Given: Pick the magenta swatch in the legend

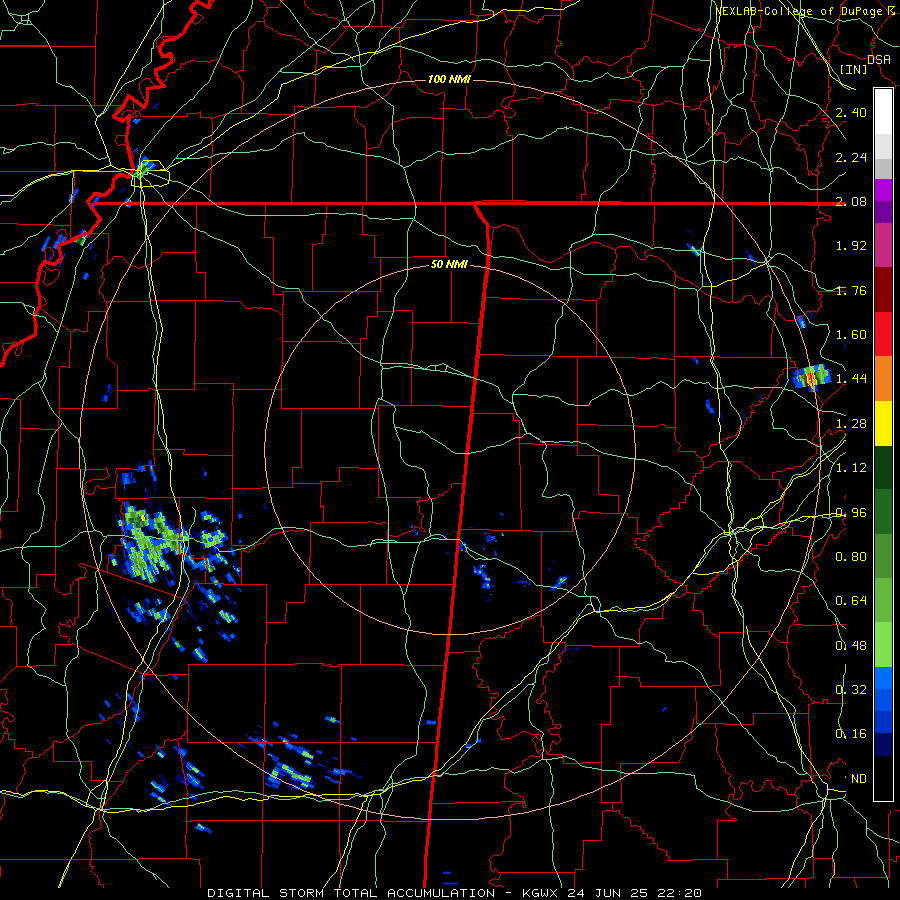Looking at the screenshot, I should coord(883,190).
